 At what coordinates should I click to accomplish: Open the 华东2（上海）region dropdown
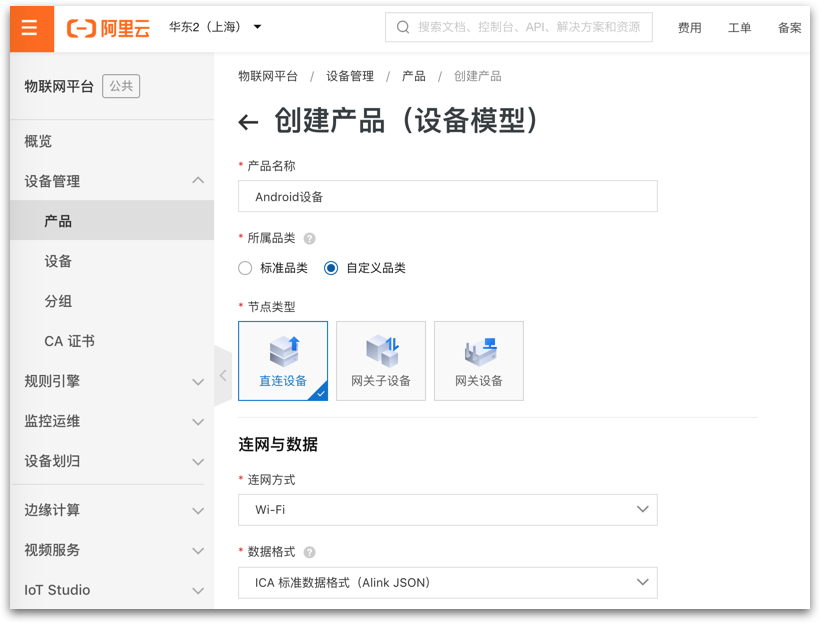[x=215, y=27]
